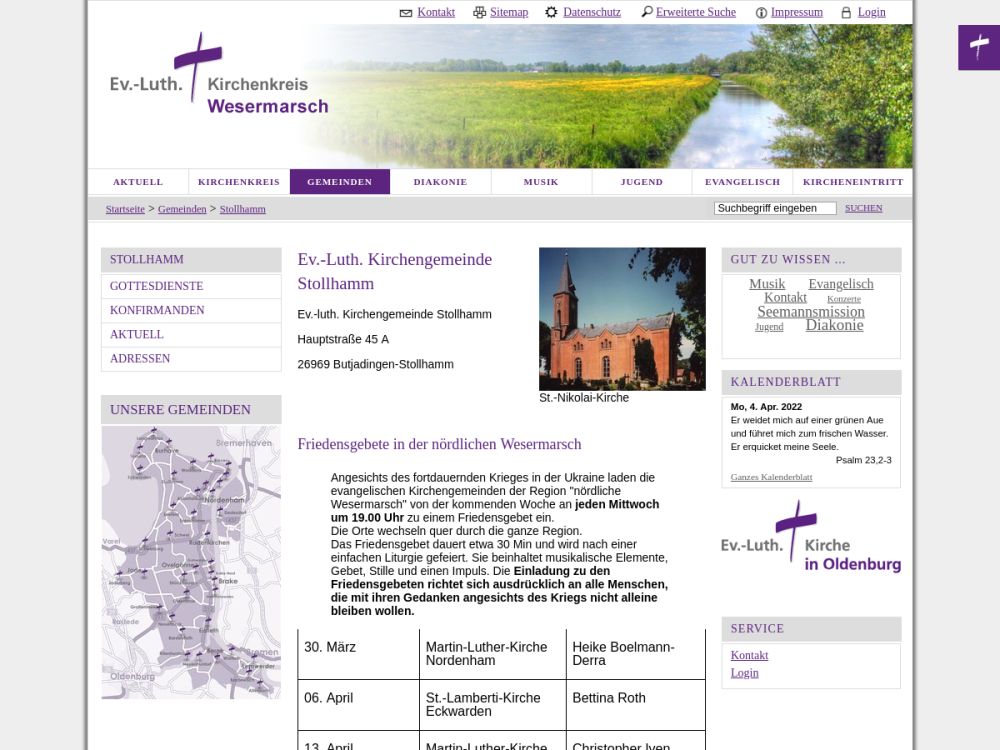The image size is (1000, 750).
Task: Click the padlock icon next to Login
Action: 846,13
